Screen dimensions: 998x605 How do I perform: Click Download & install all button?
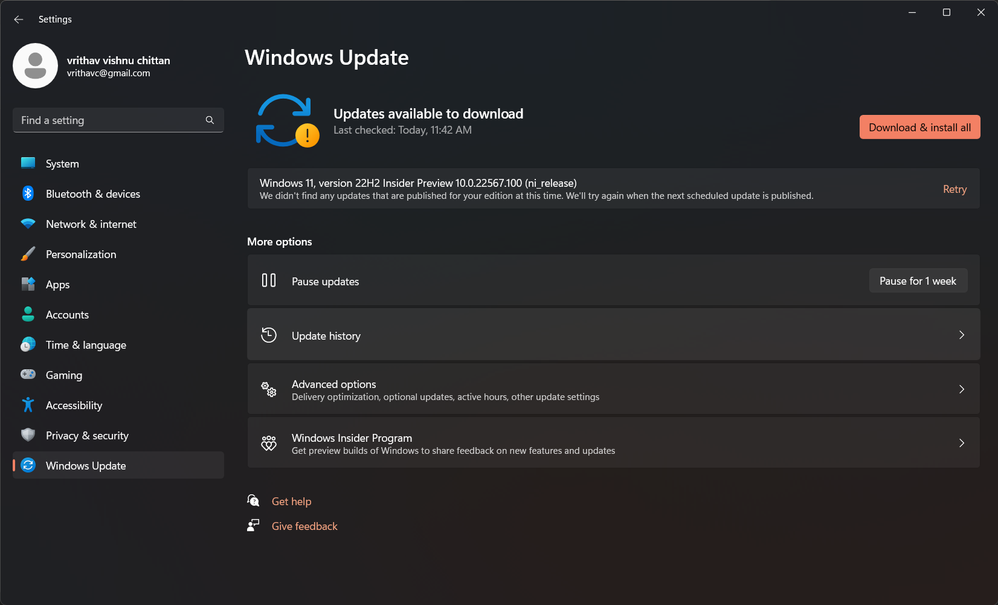(x=920, y=127)
